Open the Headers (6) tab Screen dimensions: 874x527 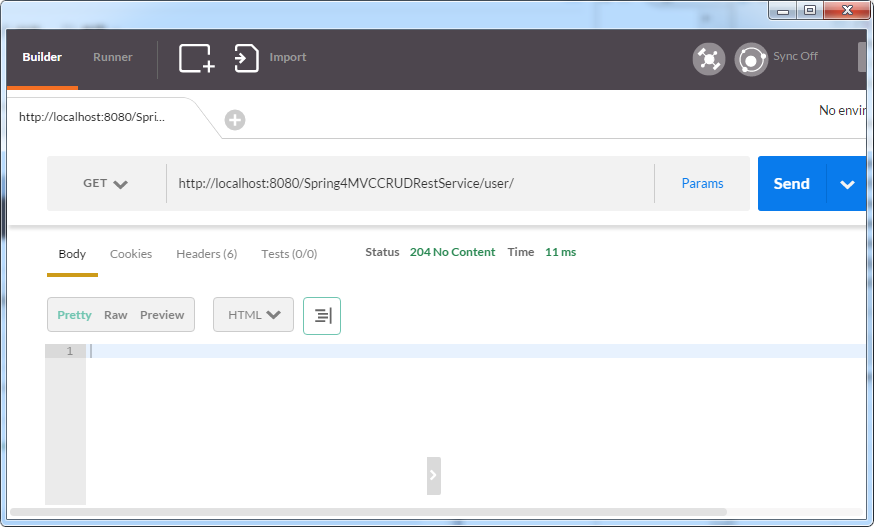(x=207, y=254)
